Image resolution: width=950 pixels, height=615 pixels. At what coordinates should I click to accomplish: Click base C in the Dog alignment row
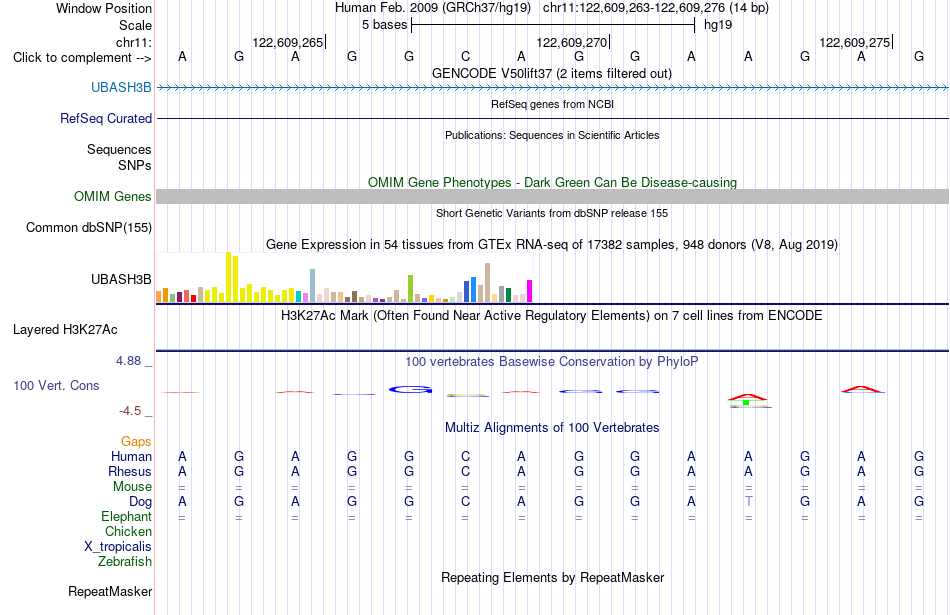465,501
